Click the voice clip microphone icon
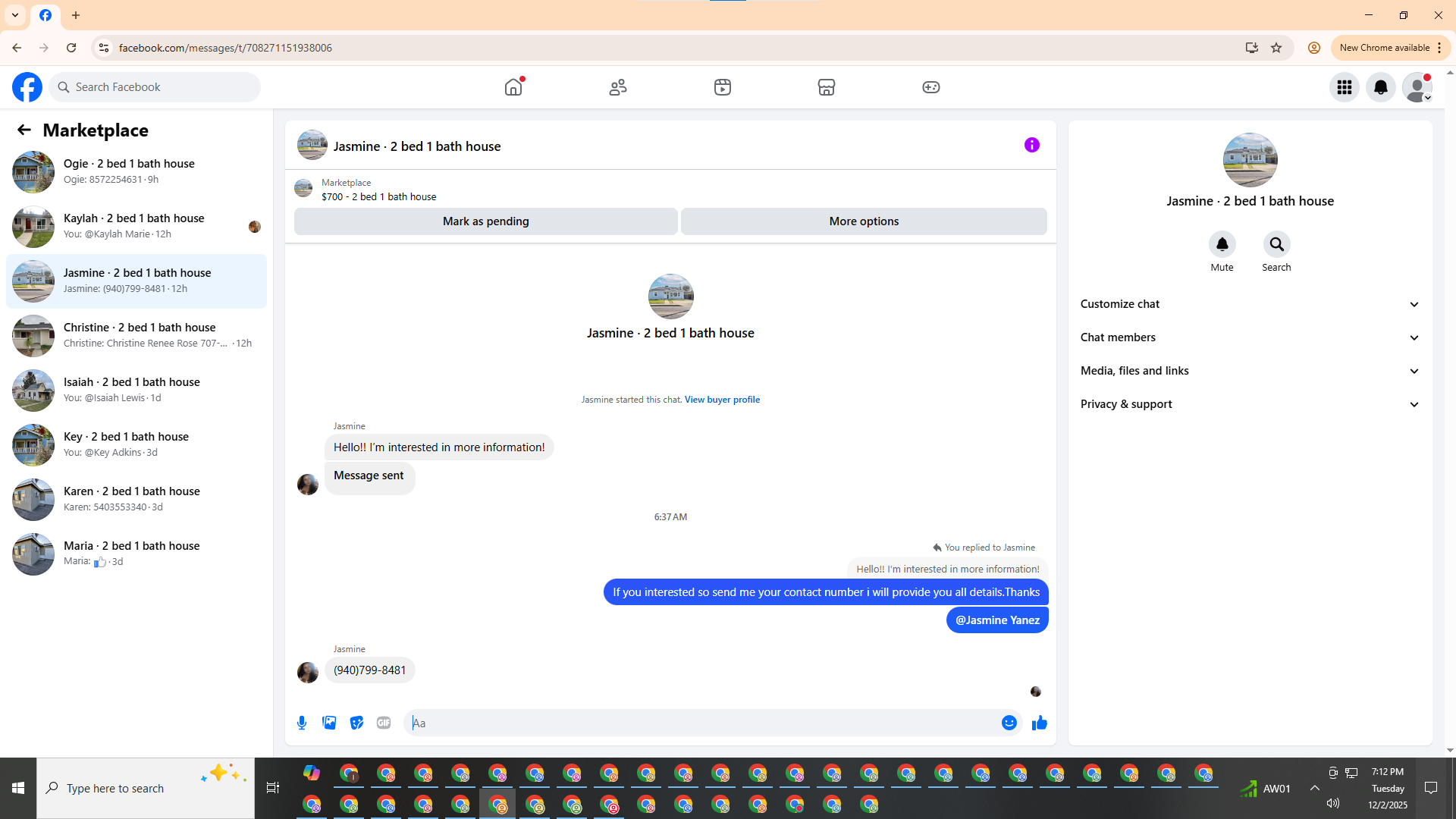The image size is (1456, 819). (x=302, y=723)
